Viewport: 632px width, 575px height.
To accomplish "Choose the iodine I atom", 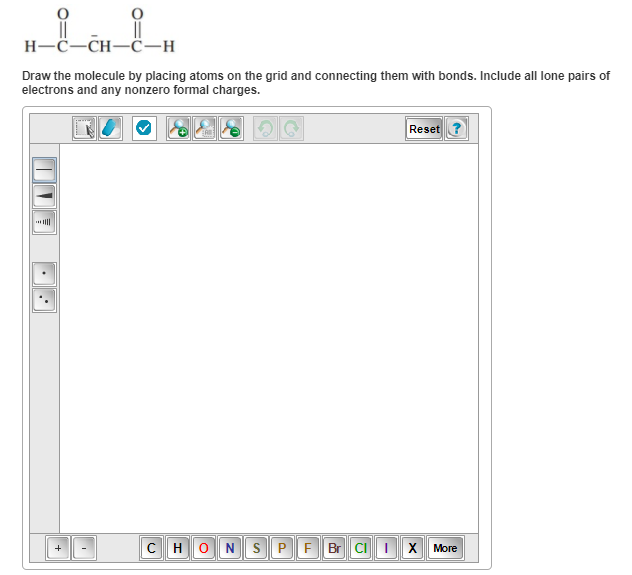I will pos(387,548).
